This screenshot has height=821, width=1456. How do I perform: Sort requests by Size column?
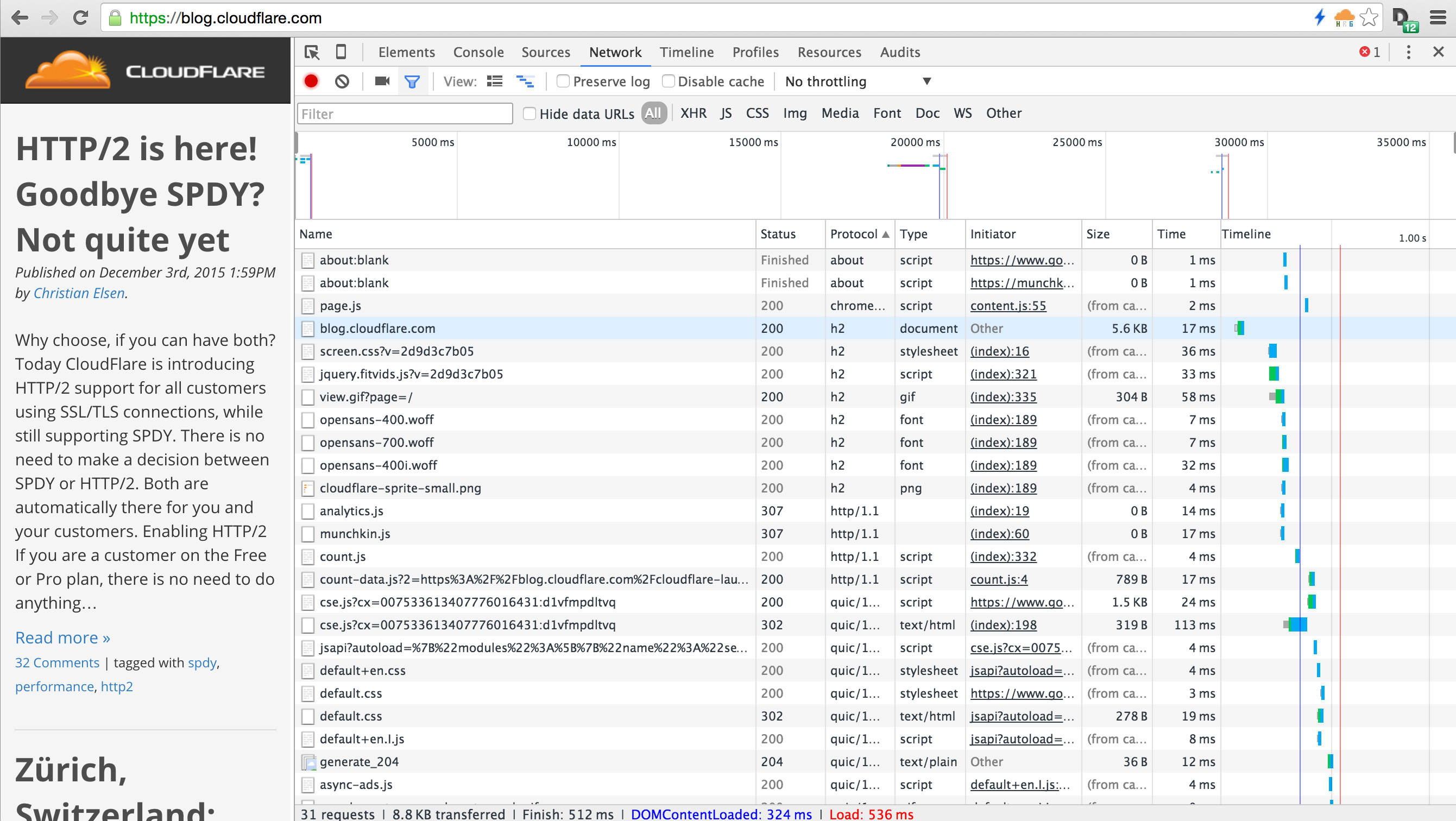(x=1117, y=234)
